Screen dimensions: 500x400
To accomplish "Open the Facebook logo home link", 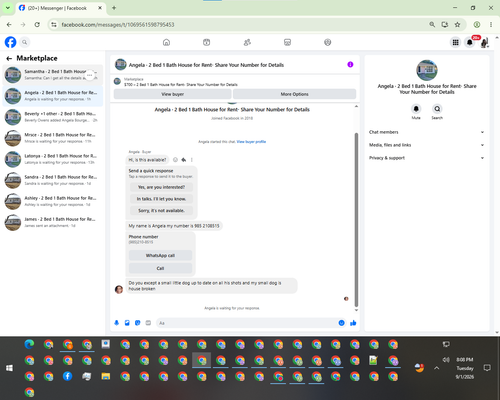I will coord(10,42).
